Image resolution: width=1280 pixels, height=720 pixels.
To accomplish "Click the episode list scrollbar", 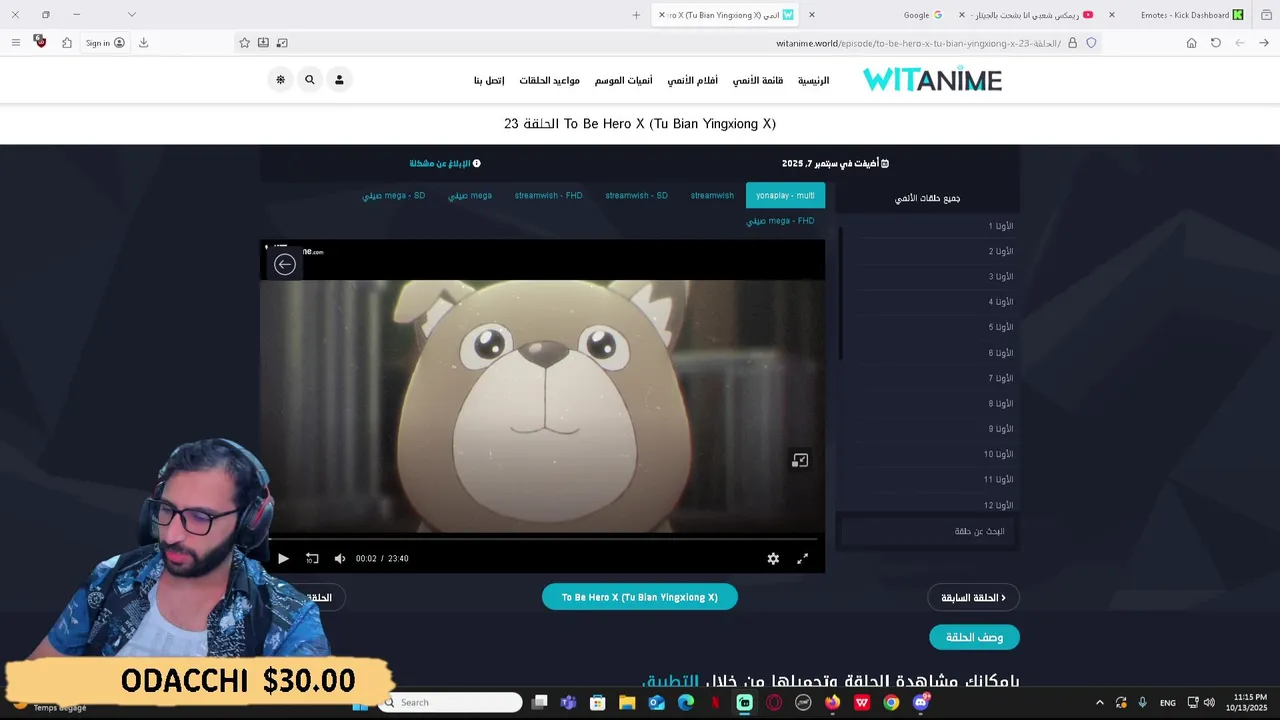I will [841, 293].
